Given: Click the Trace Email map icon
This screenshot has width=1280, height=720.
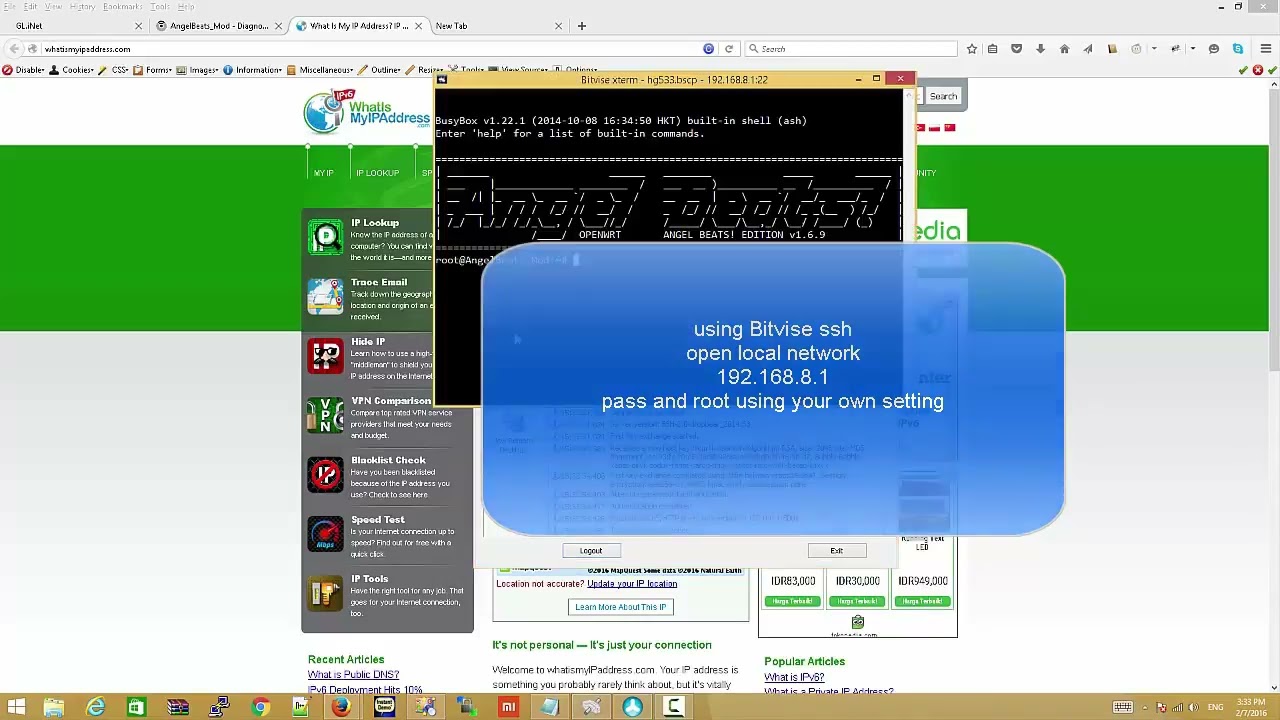Looking at the screenshot, I should (x=325, y=296).
